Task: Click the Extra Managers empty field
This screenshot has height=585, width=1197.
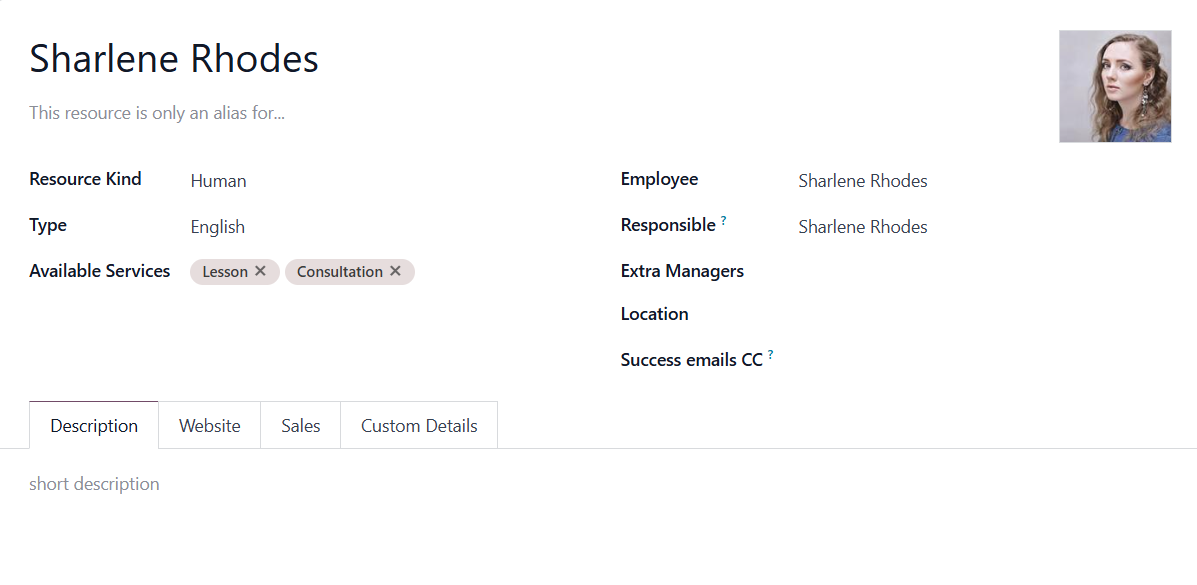Action: (985, 271)
